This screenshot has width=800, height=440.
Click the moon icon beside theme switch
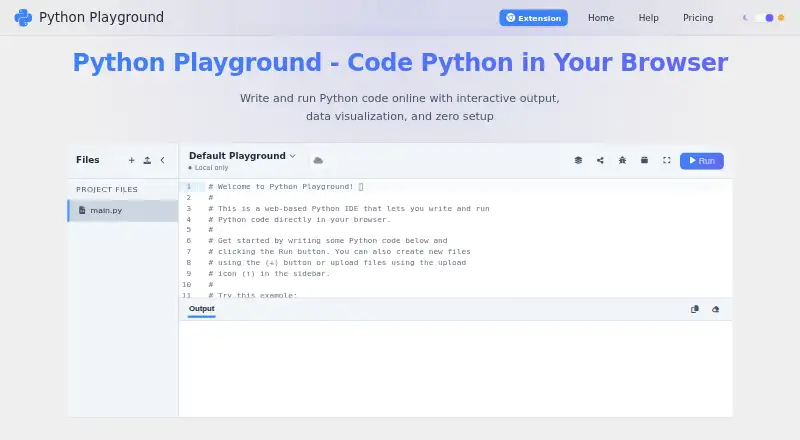click(x=745, y=18)
